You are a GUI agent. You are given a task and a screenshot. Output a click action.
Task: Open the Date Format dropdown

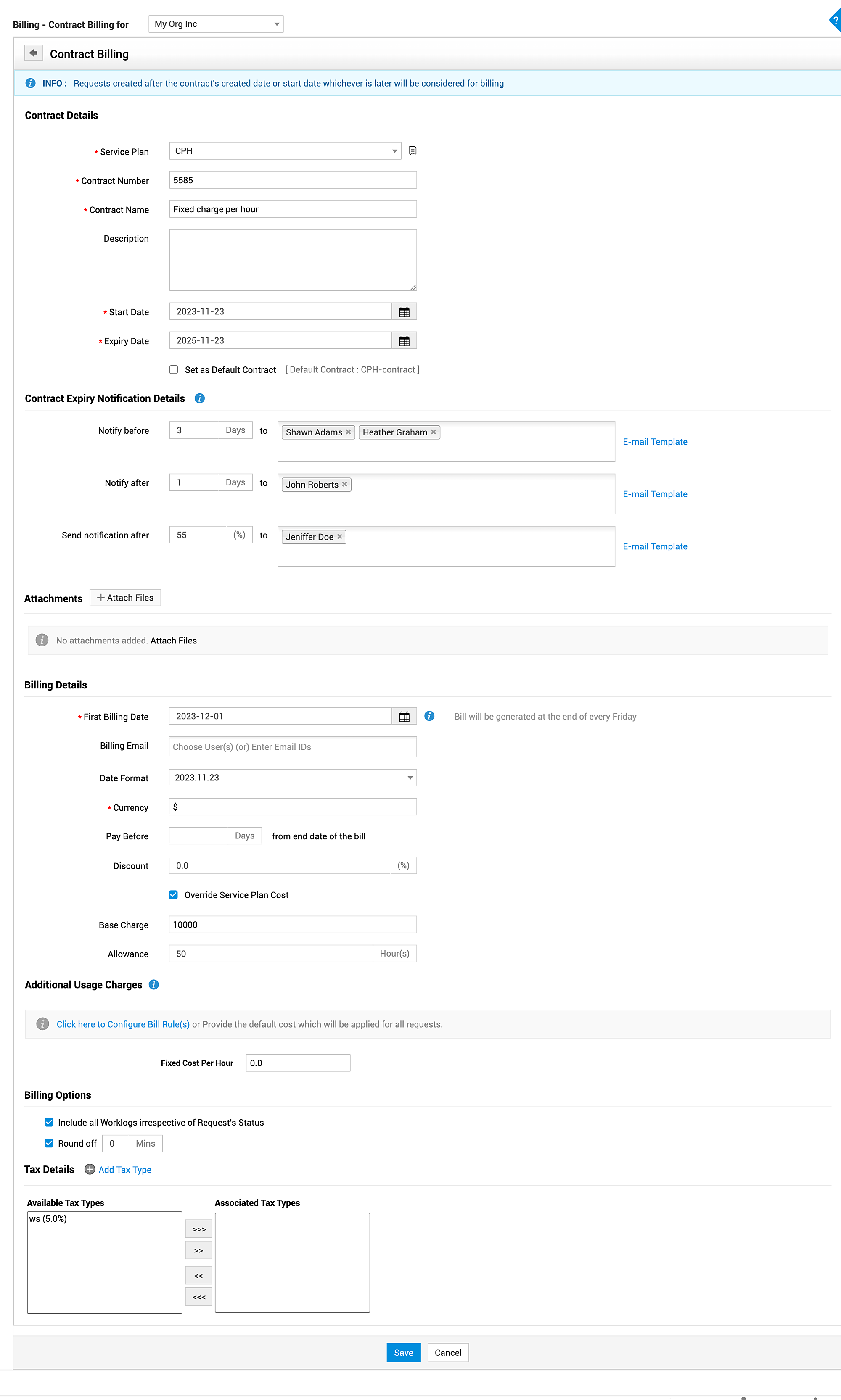(x=292, y=778)
